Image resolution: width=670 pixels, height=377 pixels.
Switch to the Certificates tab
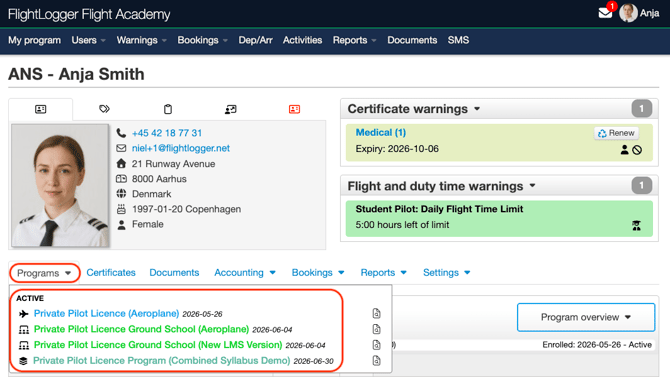pos(111,273)
